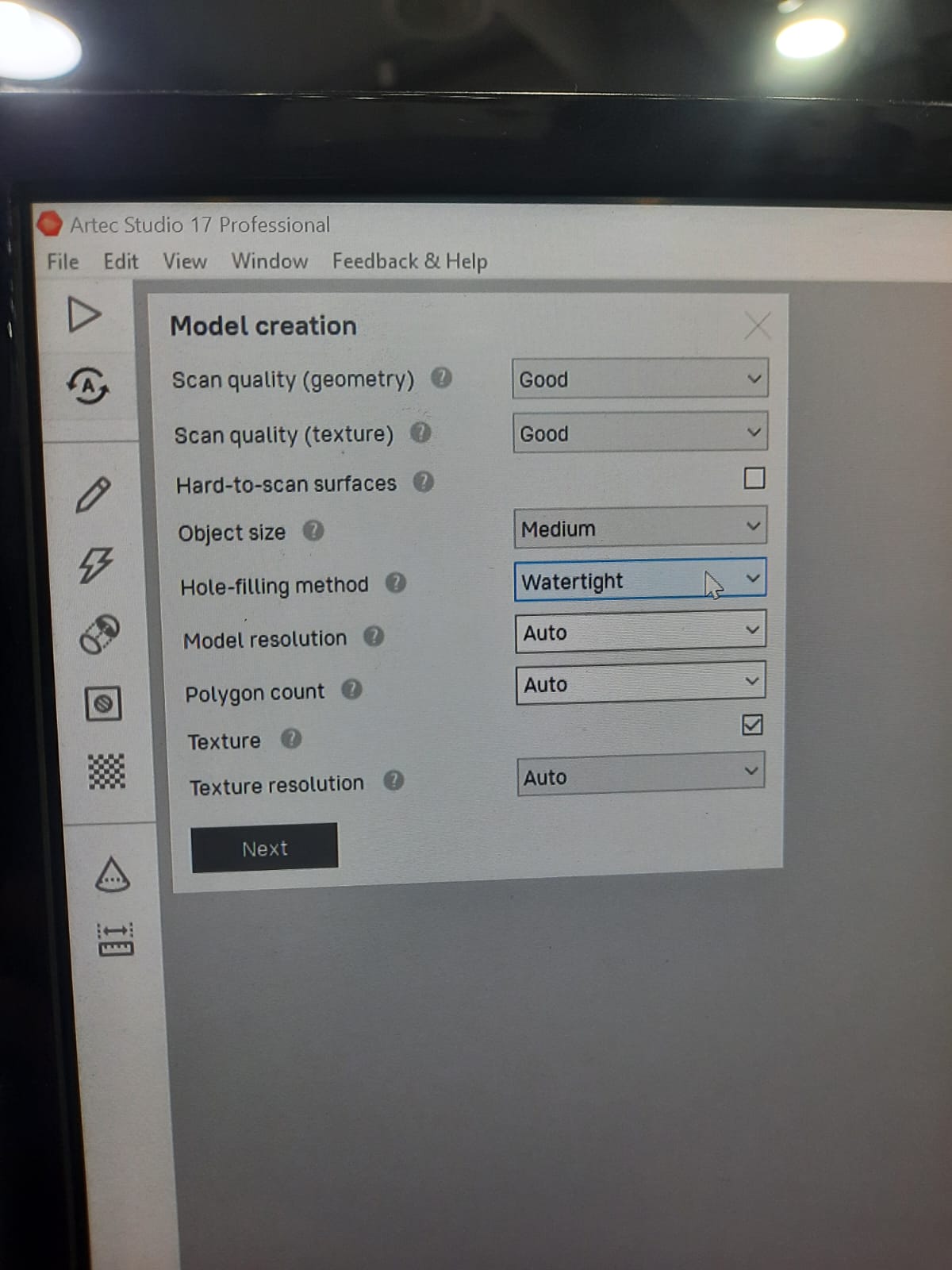Click help icon next to Object size
Image resolution: width=952 pixels, height=1270 pixels.
(x=313, y=530)
